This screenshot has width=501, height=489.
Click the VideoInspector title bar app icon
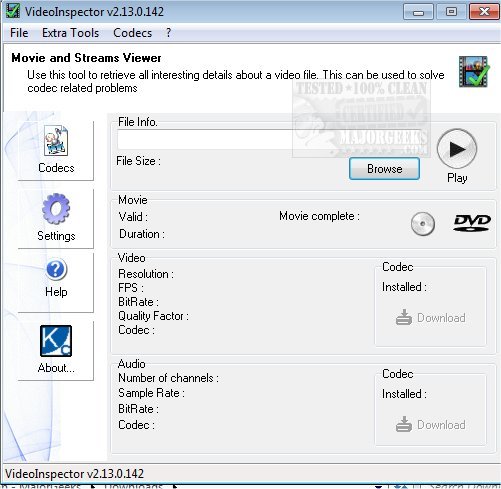pyautogui.click(x=13, y=11)
